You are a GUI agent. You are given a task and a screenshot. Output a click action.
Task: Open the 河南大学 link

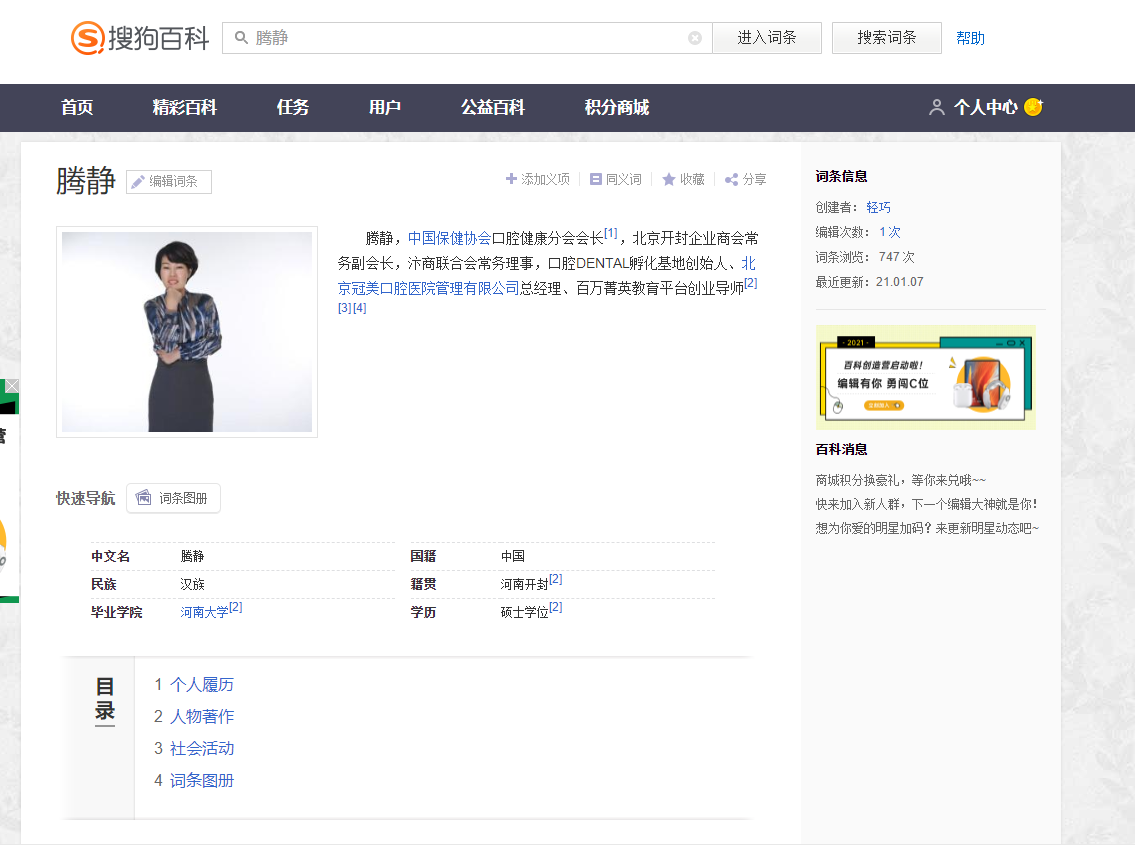pos(204,612)
